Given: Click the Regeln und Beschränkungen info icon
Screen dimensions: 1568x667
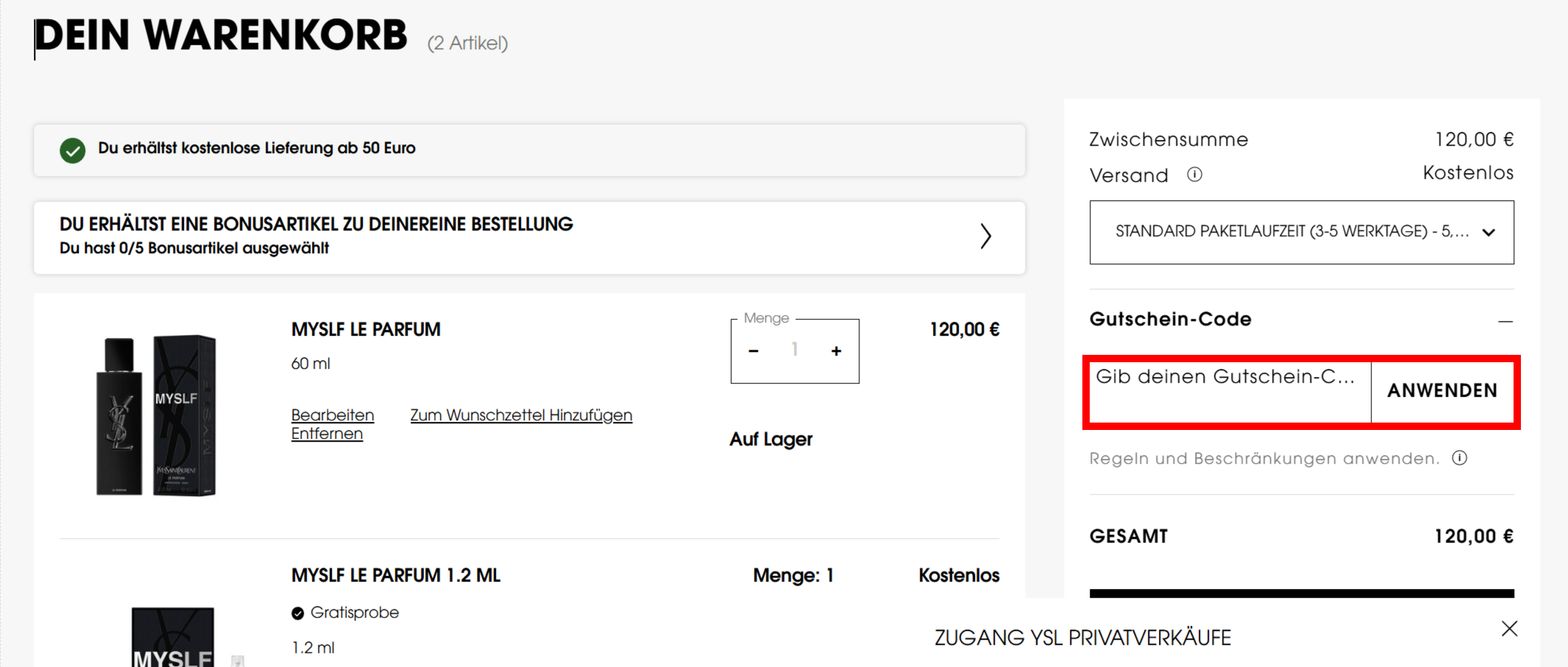Looking at the screenshot, I should (x=1460, y=458).
